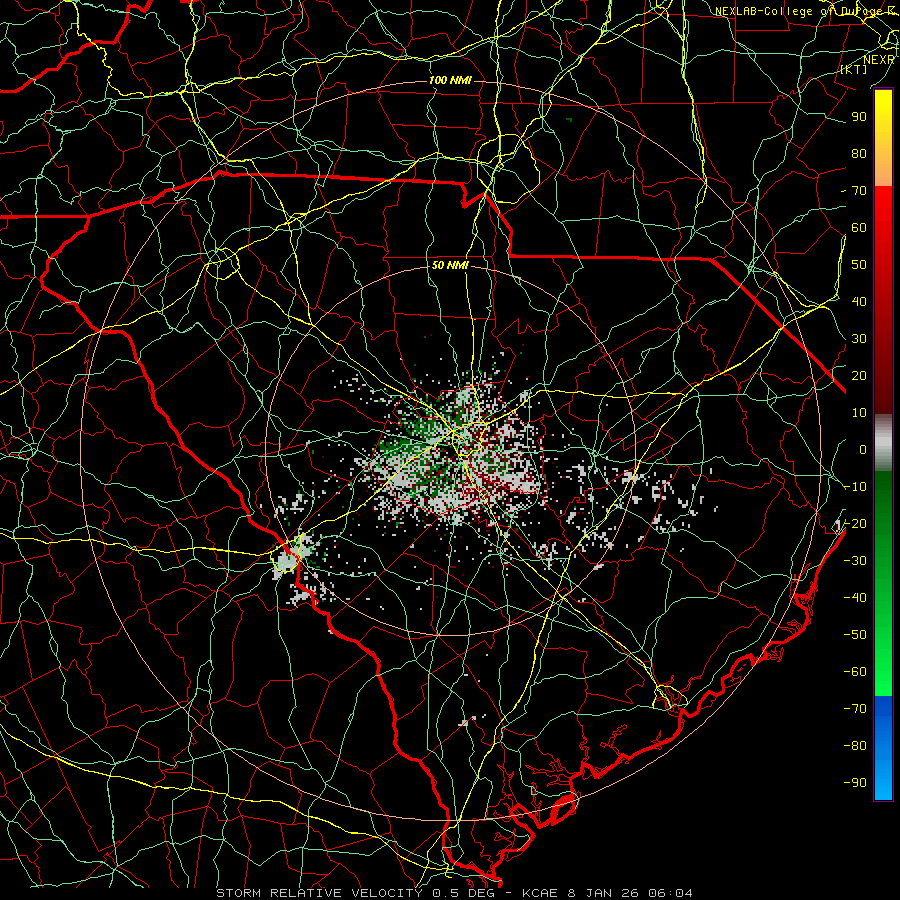This screenshot has width=900, height=900.
Task: Click the NEXR label at top right
Action: pos(879,60)
